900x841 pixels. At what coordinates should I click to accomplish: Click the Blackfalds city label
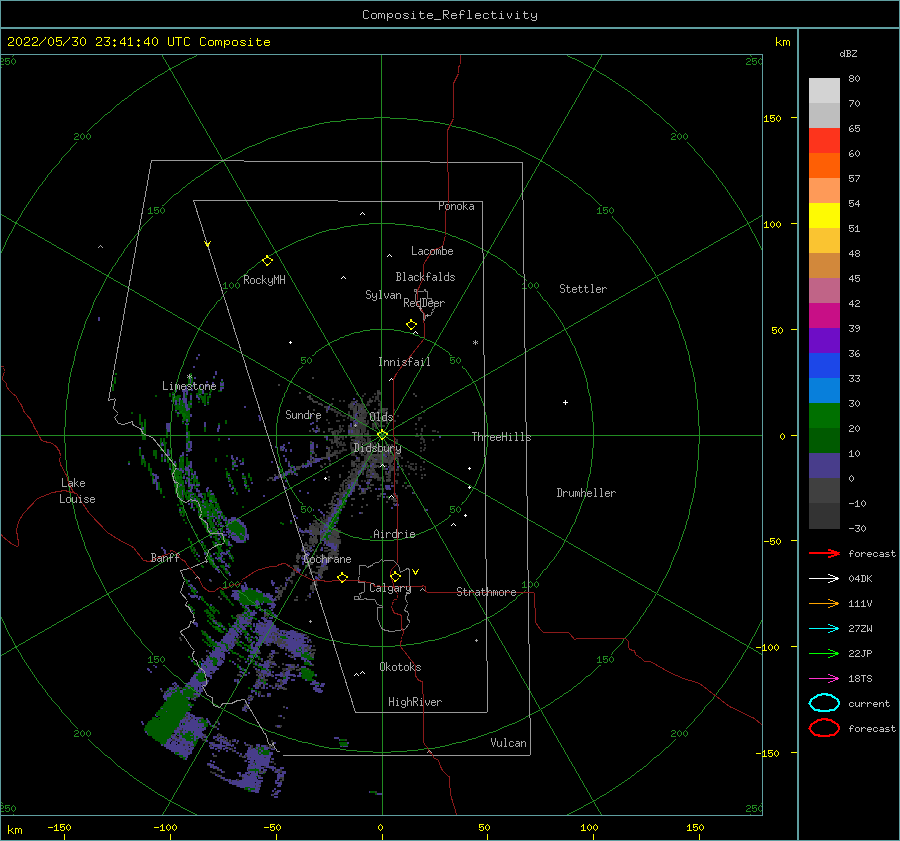click(x=425, y=277)
